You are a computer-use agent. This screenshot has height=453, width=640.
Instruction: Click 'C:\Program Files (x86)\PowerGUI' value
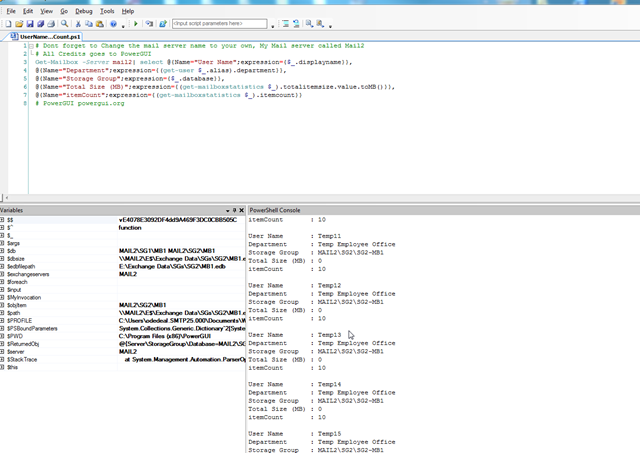[x=164, y=336]
